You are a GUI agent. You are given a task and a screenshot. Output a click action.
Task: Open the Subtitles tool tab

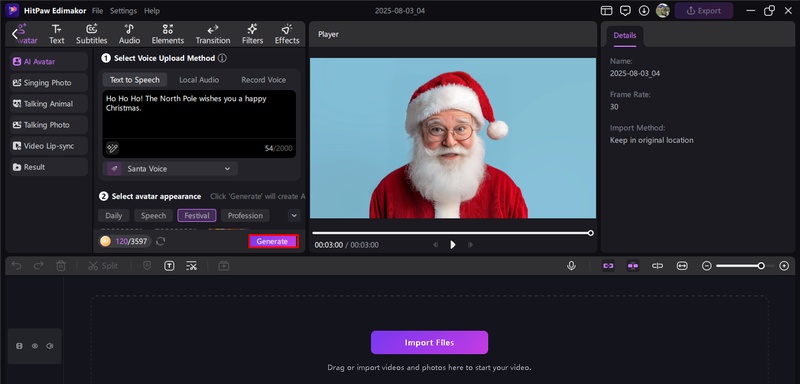coord(92,34)
